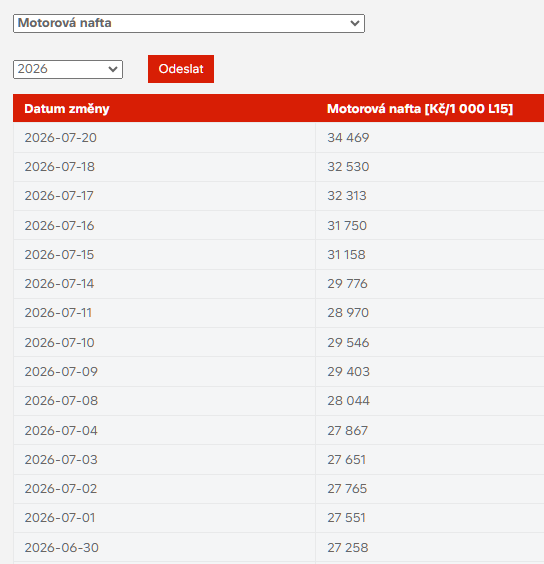Click the price cell 32 313
The width and height of the screenshot is (544, 564).
coord(346,196)
